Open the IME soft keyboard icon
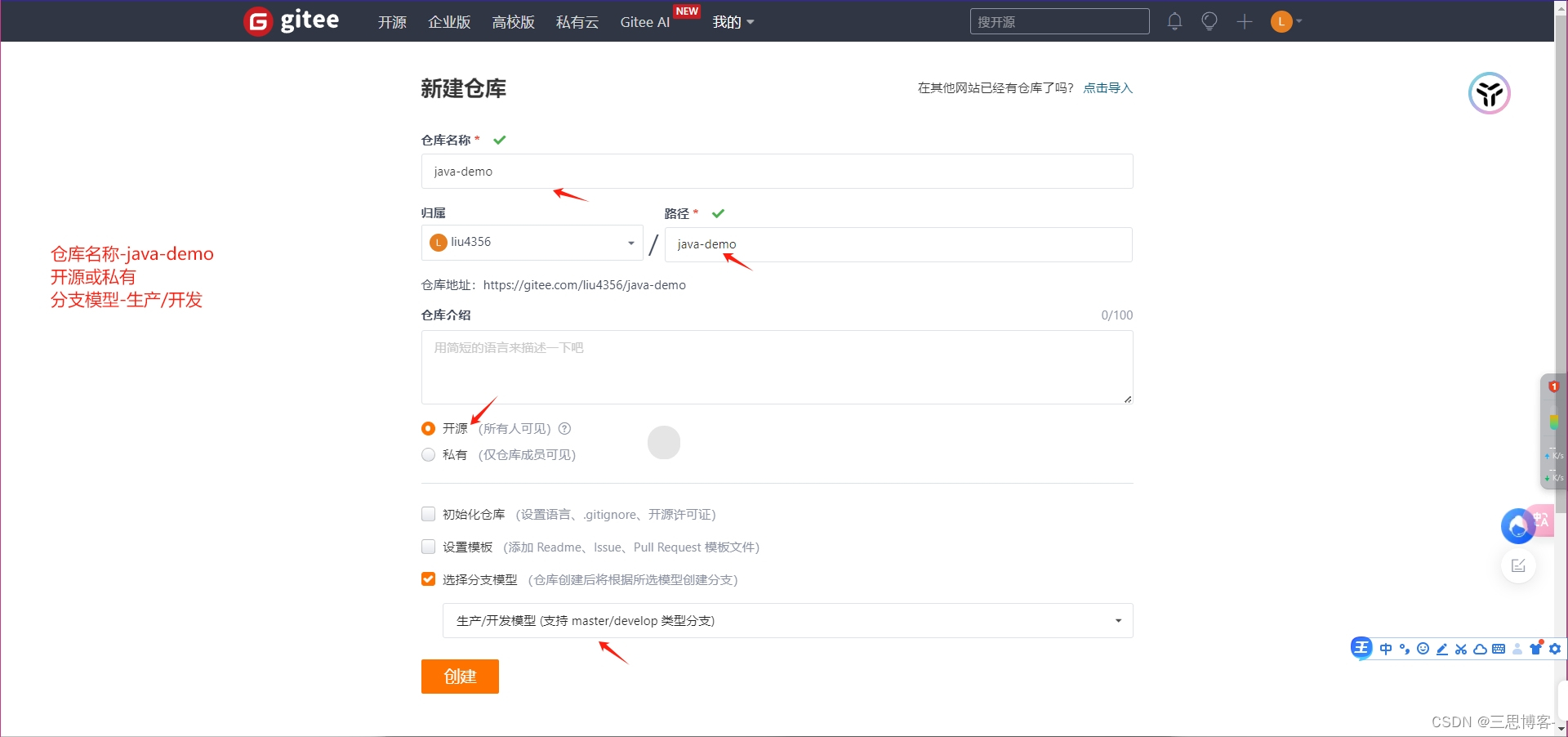Viewport: 1568px width, 737px height. coord(1499,649)
